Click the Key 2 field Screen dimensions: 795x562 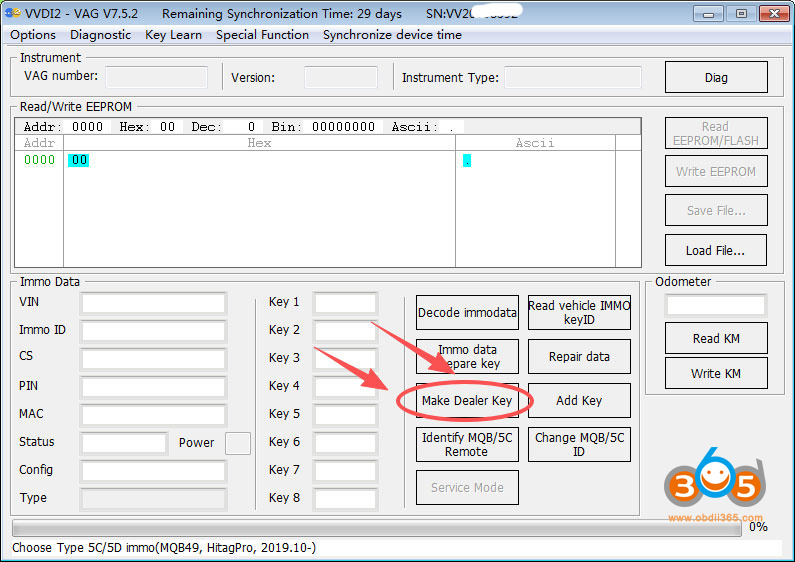click(x=345, y=331)
